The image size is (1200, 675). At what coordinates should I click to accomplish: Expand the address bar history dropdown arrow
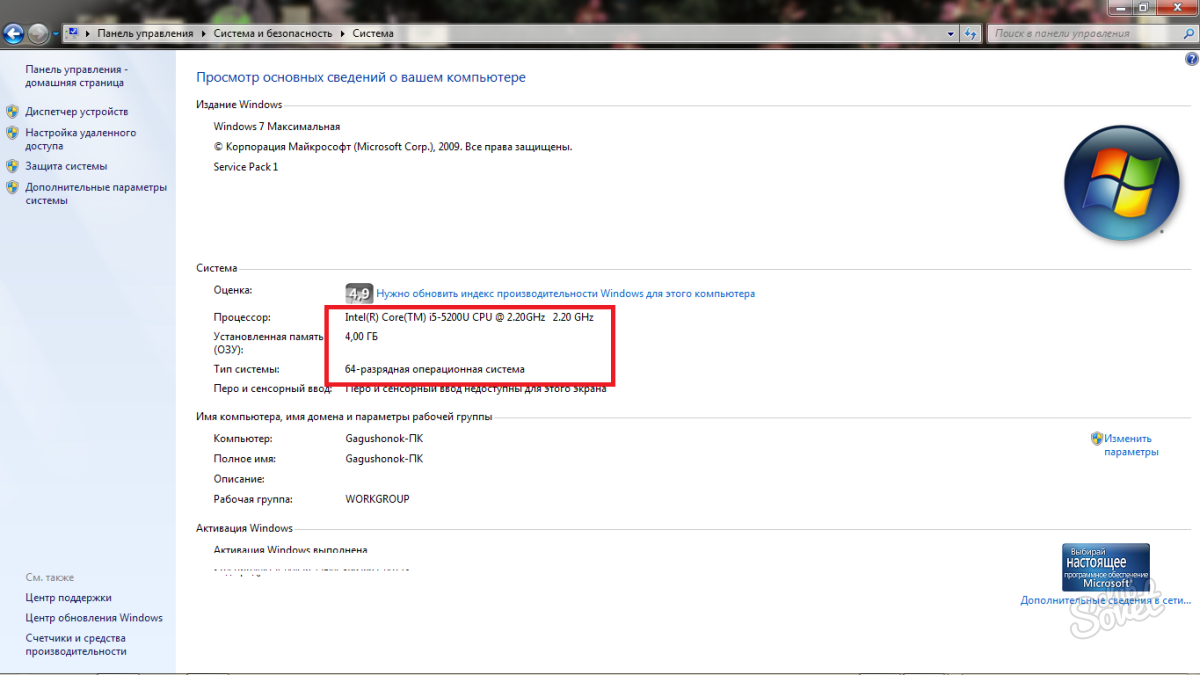(x=951, y=33)
